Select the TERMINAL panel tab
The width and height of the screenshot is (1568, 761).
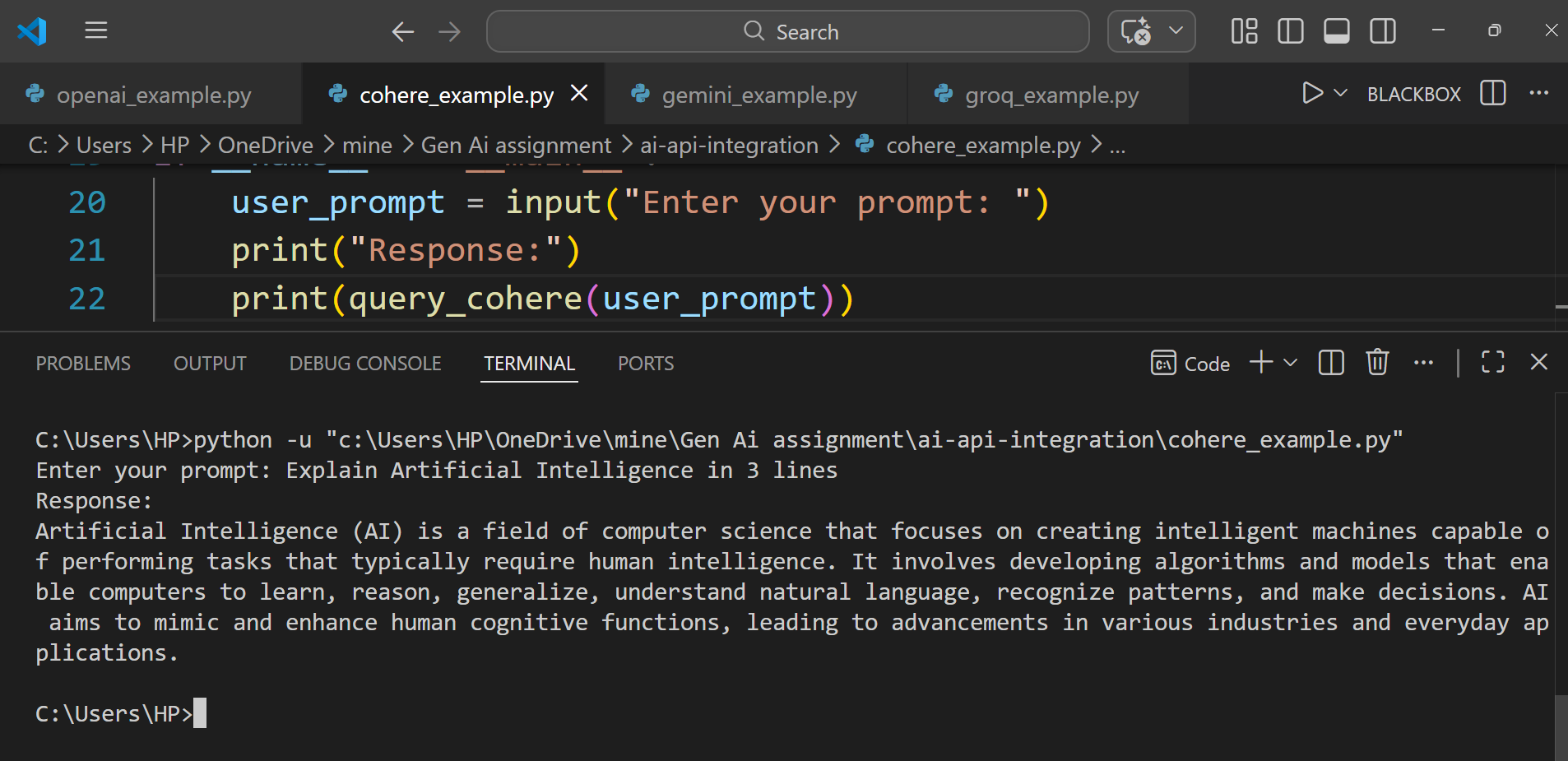(529, 364)
